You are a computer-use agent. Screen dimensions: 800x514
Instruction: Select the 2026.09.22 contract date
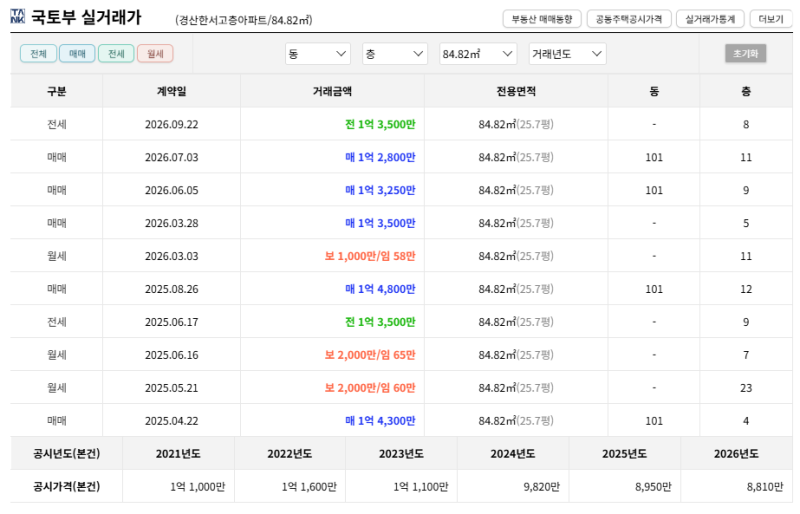tap(171, 125)
